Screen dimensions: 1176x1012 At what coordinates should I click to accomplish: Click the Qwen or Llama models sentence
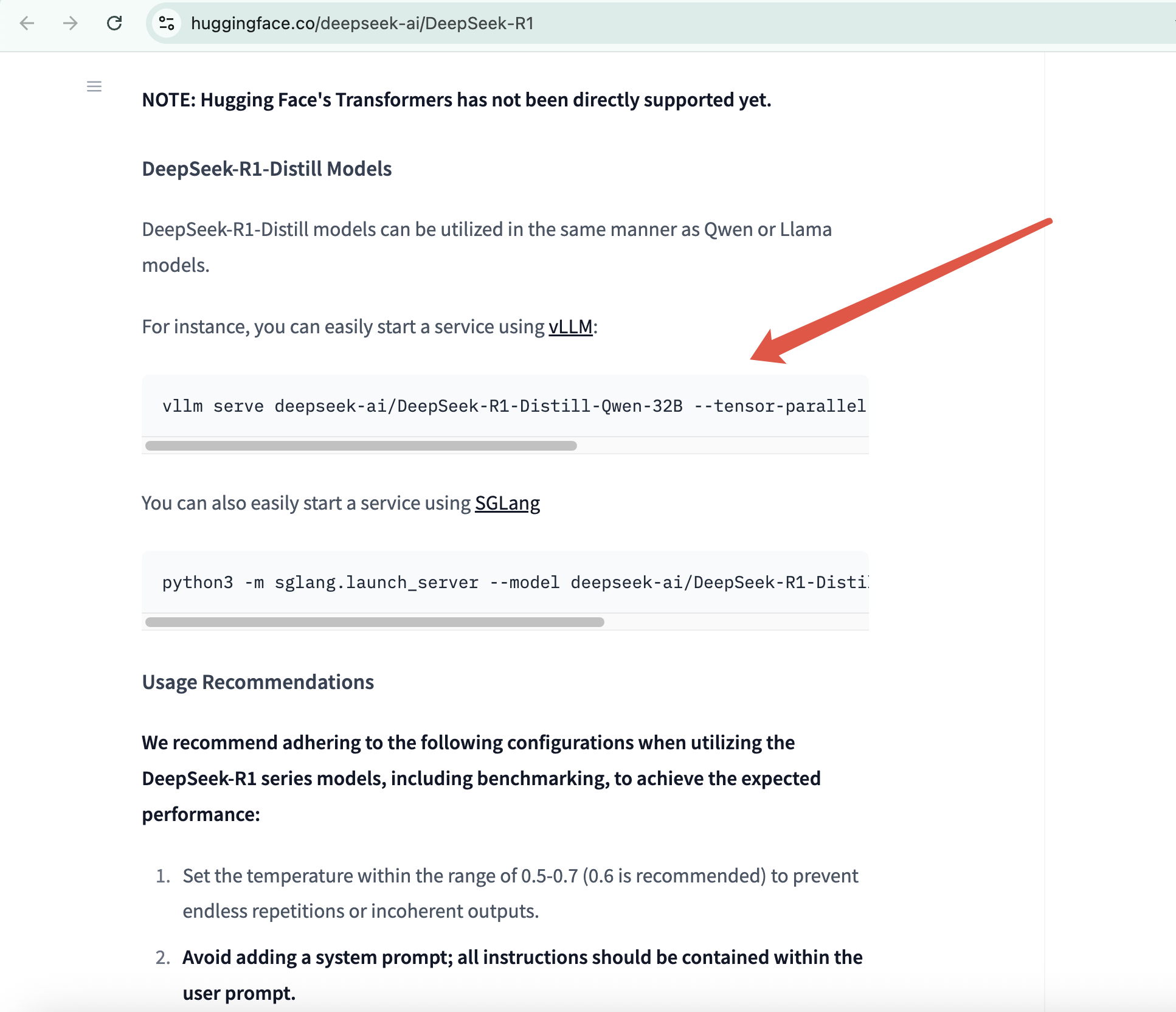click(x=486, y=247)
